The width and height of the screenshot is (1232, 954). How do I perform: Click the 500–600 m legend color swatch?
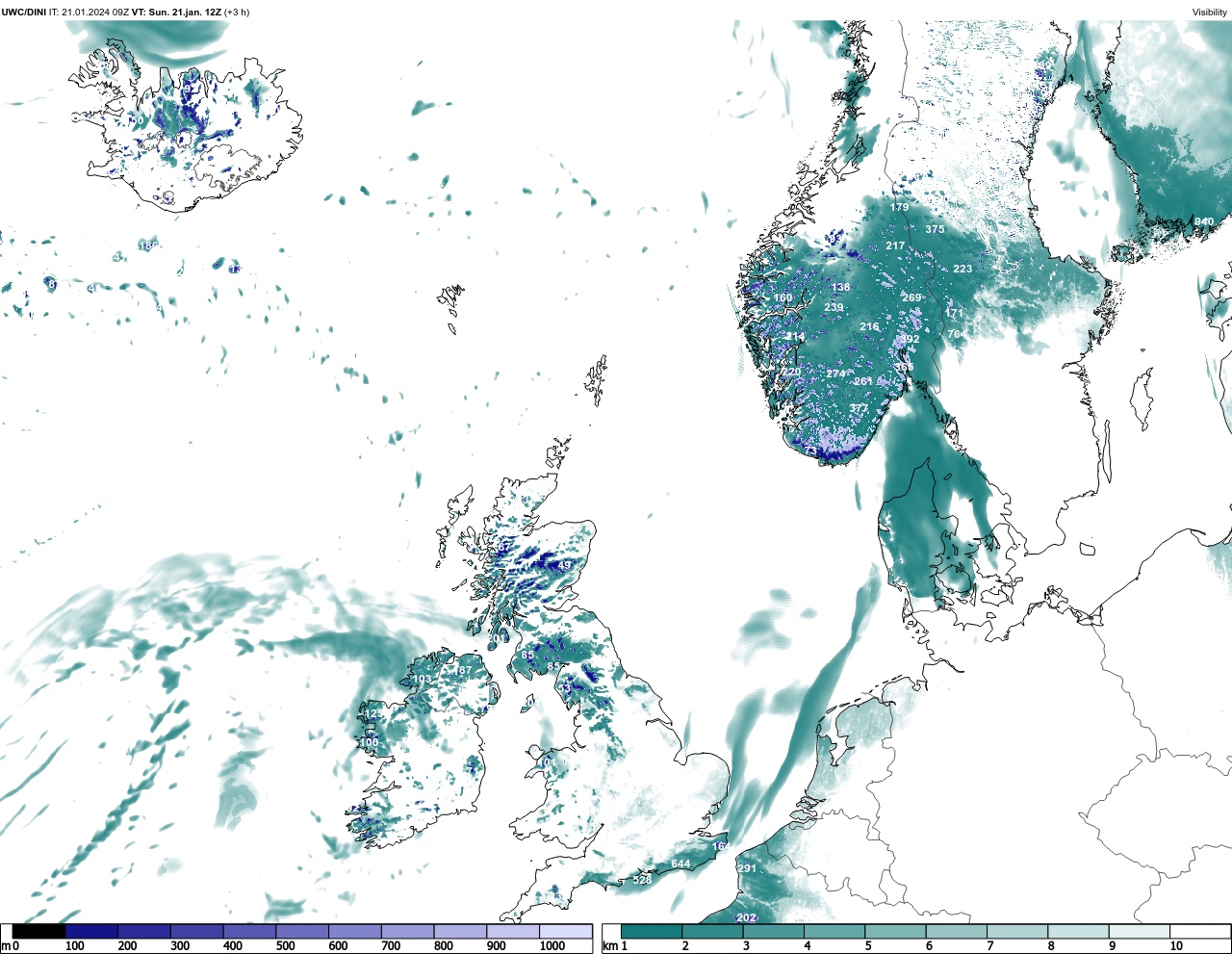click(x=302, y=932)
